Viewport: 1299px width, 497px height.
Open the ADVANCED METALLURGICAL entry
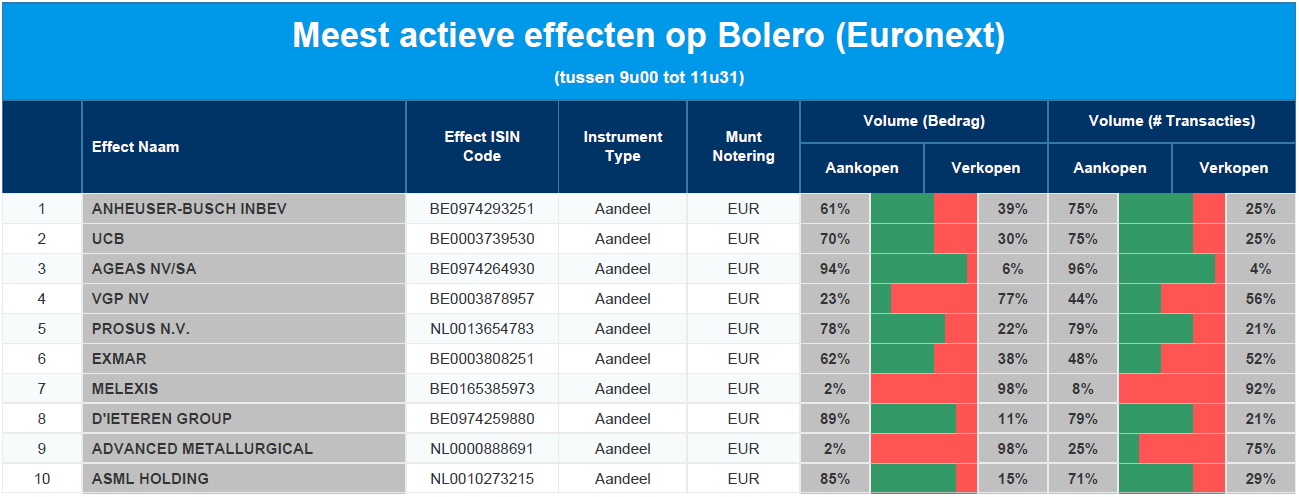tap(202, 449)
